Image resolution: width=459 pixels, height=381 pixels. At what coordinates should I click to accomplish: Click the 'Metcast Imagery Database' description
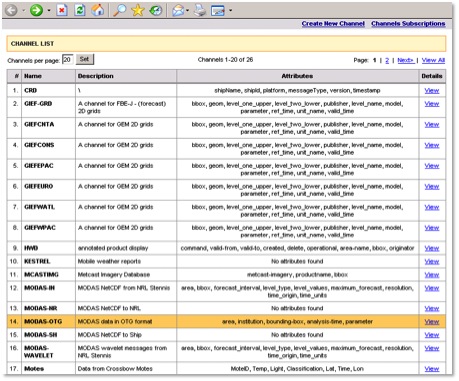click(114, 275)
